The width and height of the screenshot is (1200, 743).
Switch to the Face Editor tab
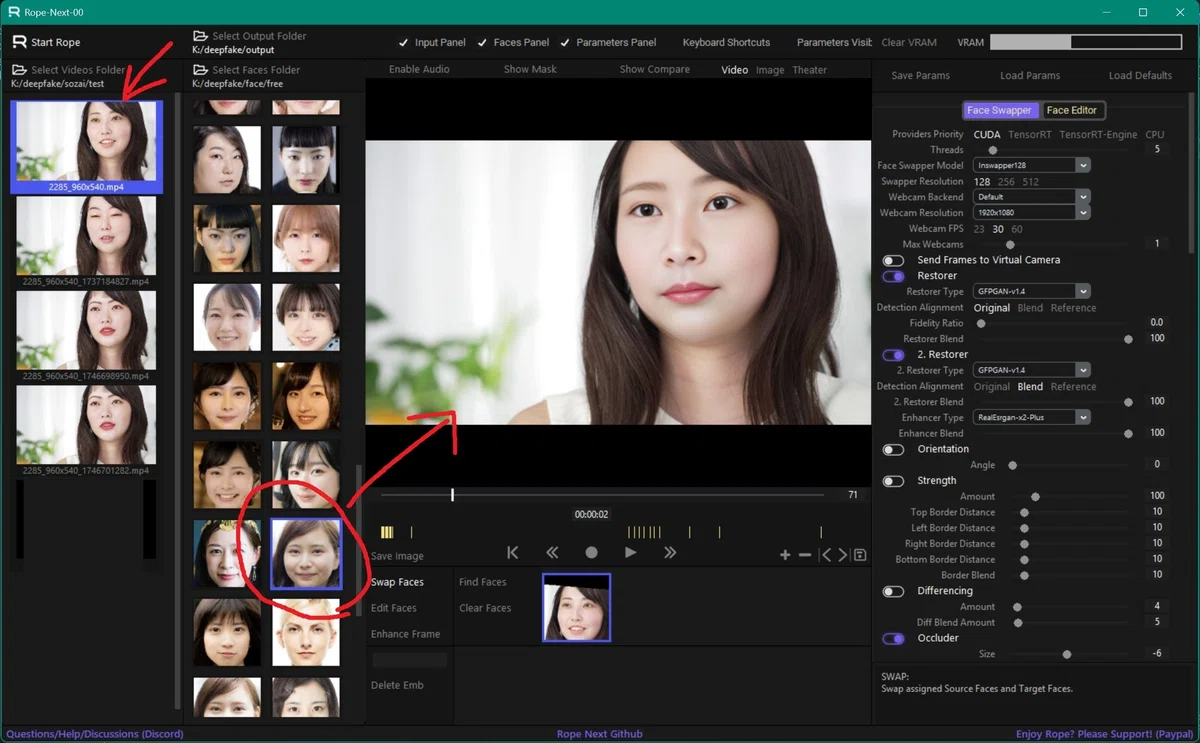(x=1071, y=110)
